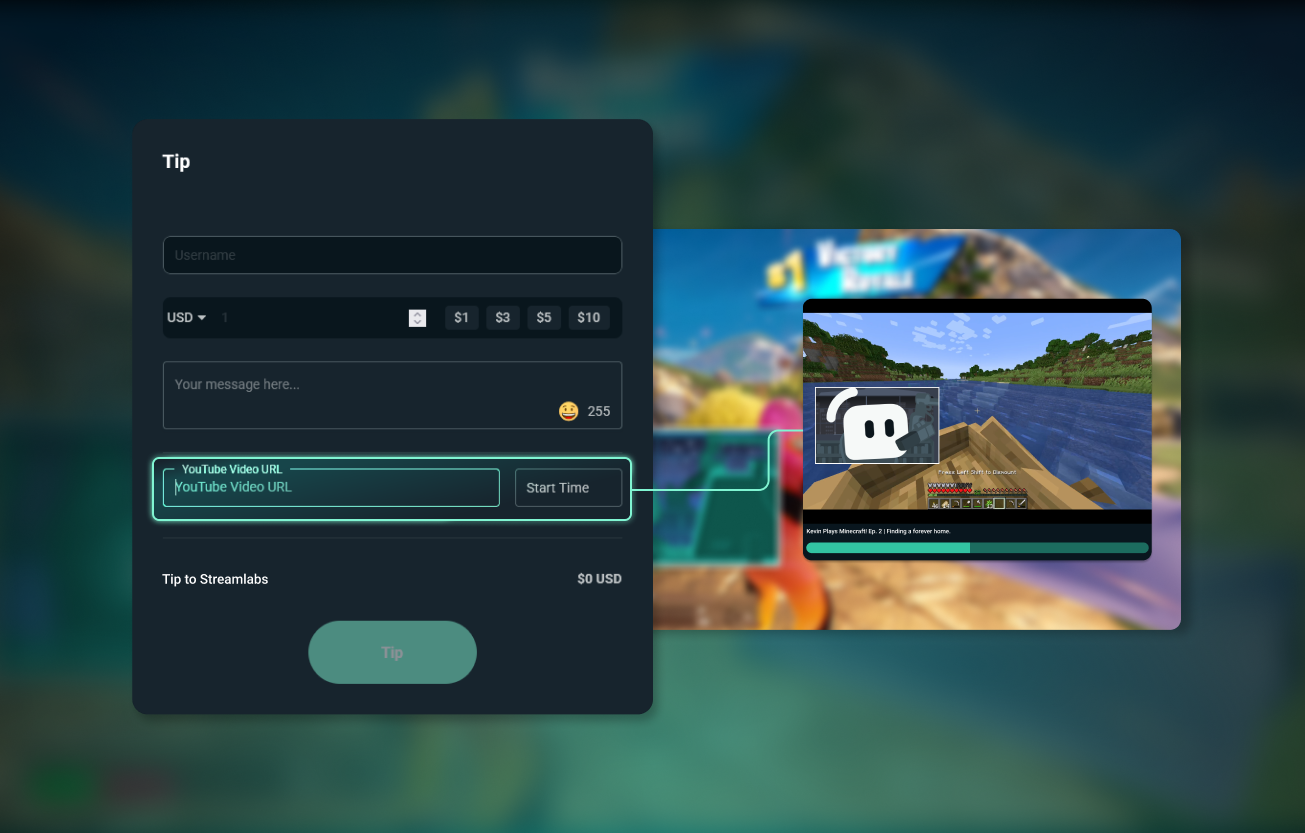Expand the currency selector chevron
The width and height of the screenshot is (1305, 833).
coord(200,317)
